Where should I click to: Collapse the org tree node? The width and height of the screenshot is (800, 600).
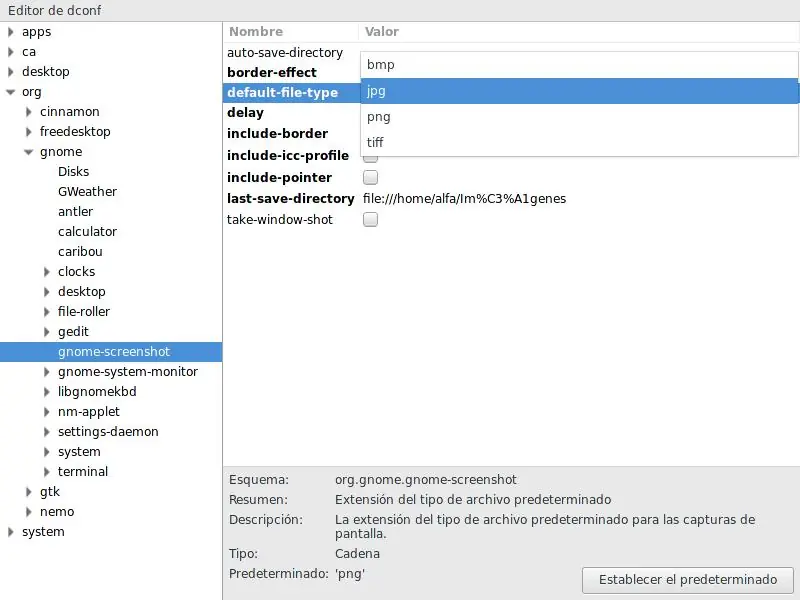(x=11, y=92)
